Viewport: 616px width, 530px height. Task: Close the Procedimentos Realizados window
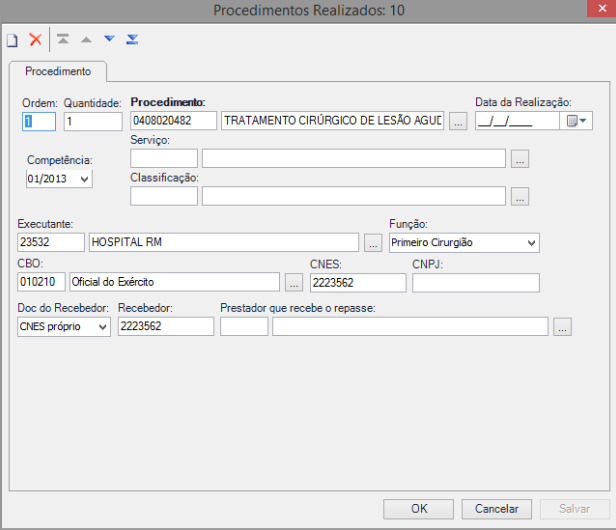point(601,8)
